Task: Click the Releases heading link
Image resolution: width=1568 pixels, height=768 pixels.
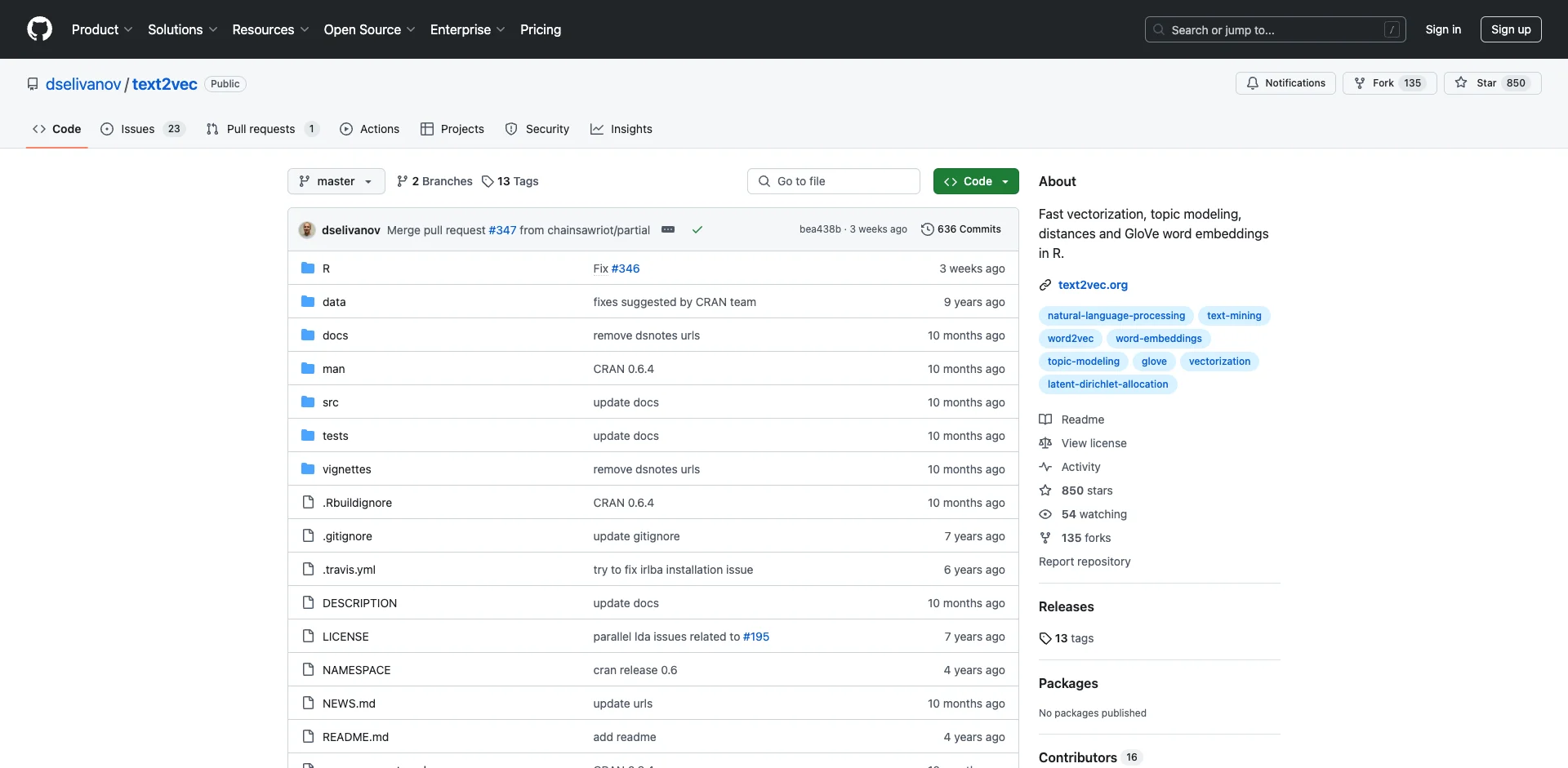Action: click(1067, 606)
